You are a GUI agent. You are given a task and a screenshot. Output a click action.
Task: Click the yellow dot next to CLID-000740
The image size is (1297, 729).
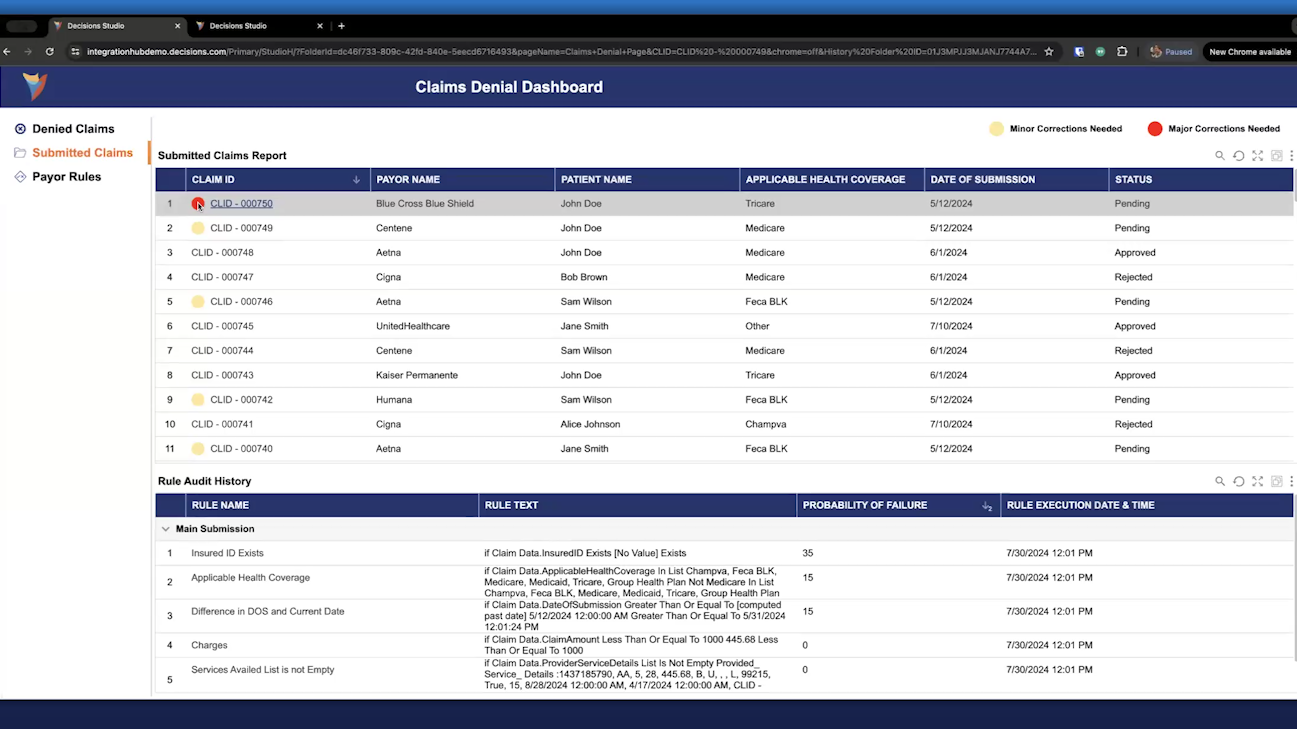198,448
